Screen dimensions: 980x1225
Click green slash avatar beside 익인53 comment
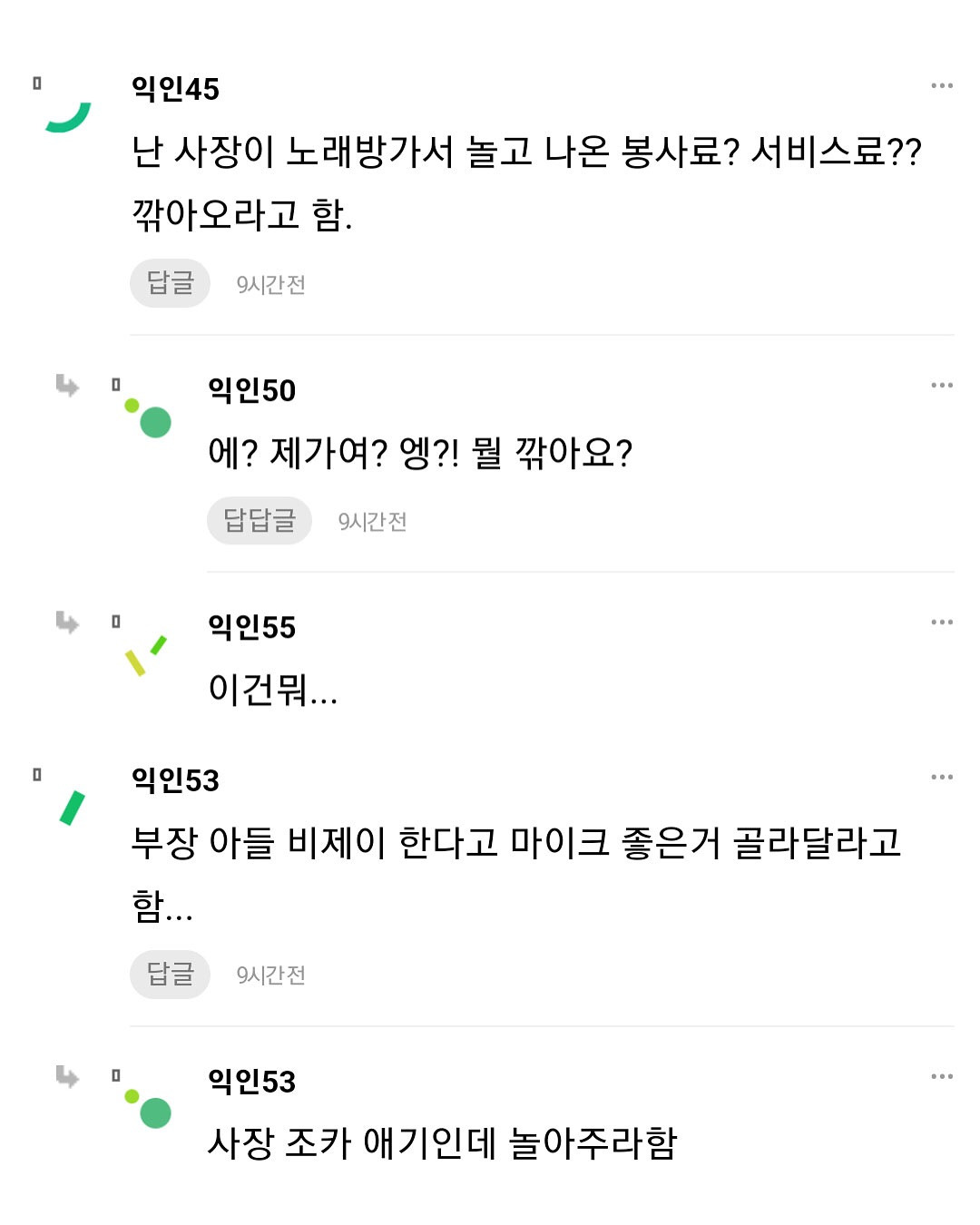click(x=72, y=808)
